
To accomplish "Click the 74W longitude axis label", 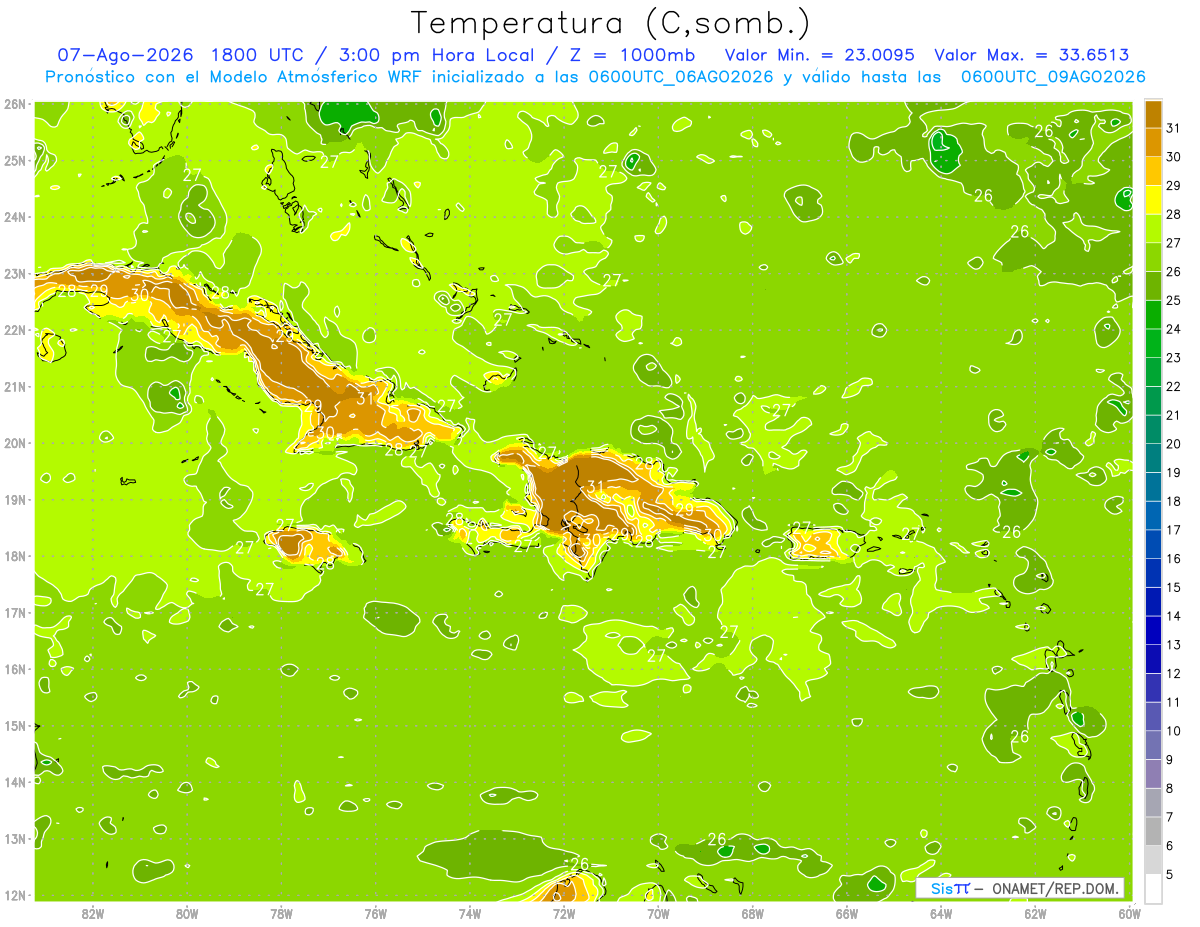I will 470,913.
